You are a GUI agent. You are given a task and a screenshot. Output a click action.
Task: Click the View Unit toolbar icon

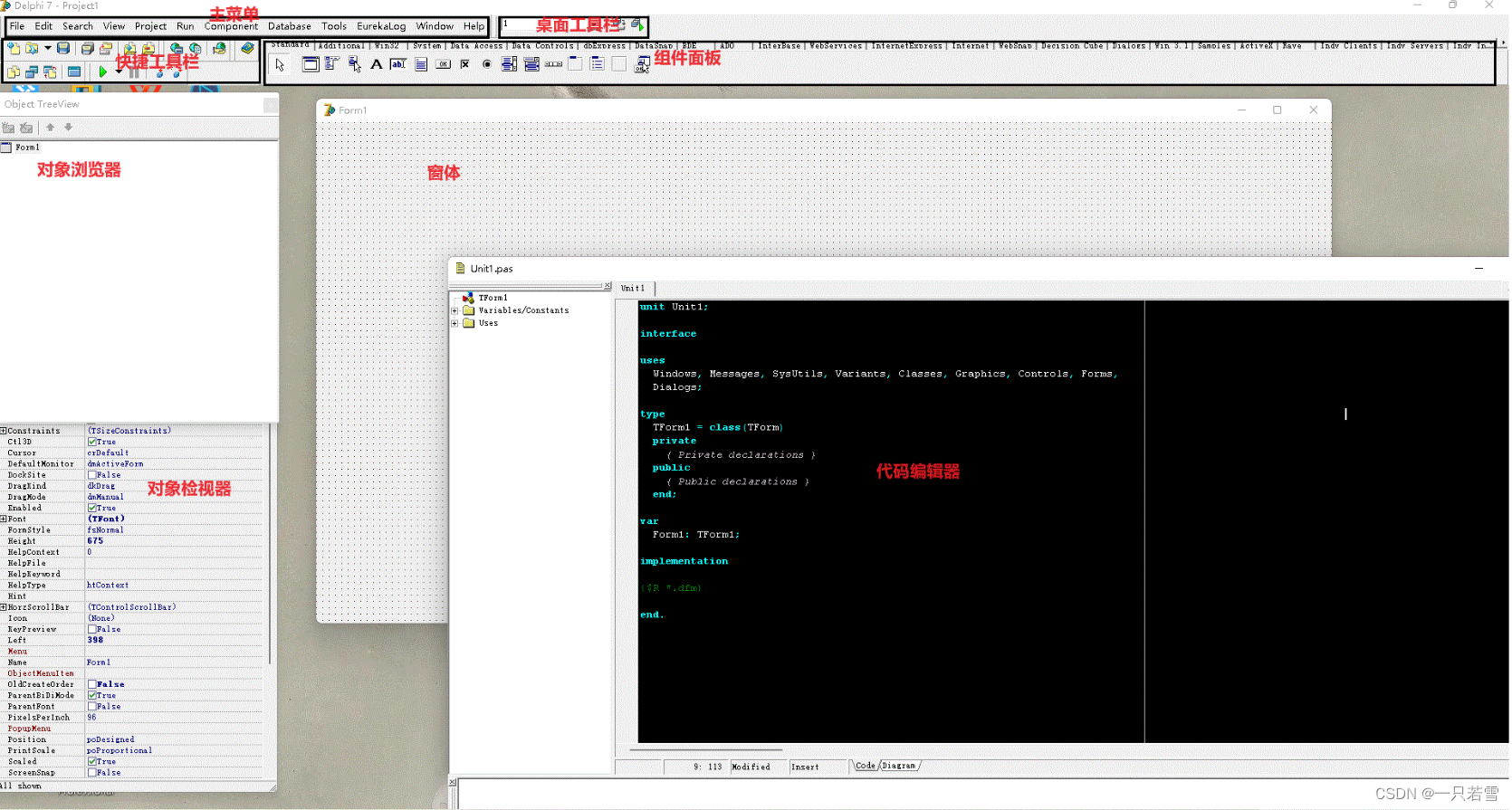[x=14, y=71]
